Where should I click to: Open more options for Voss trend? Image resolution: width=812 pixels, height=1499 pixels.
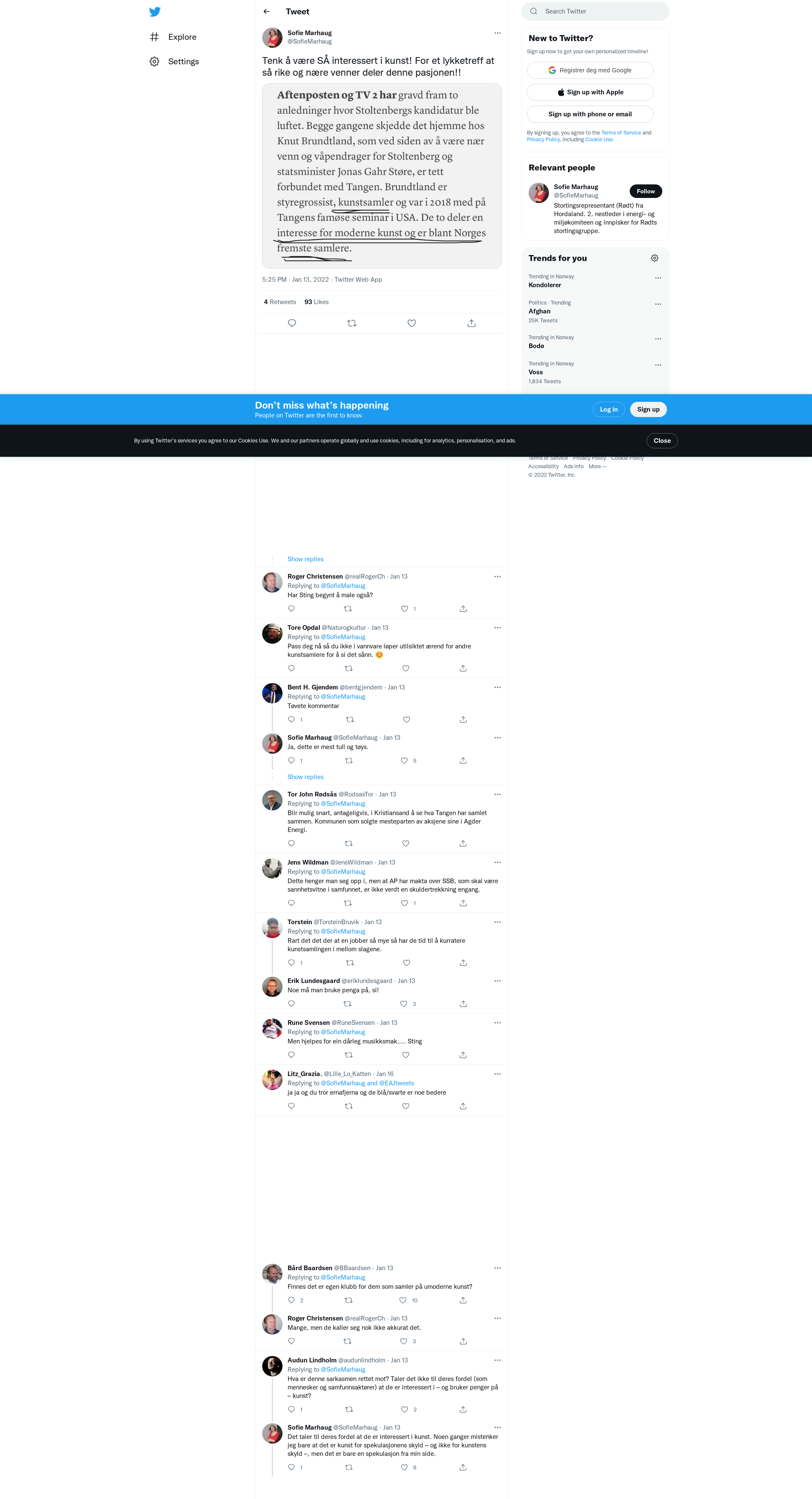coord(658,365)
